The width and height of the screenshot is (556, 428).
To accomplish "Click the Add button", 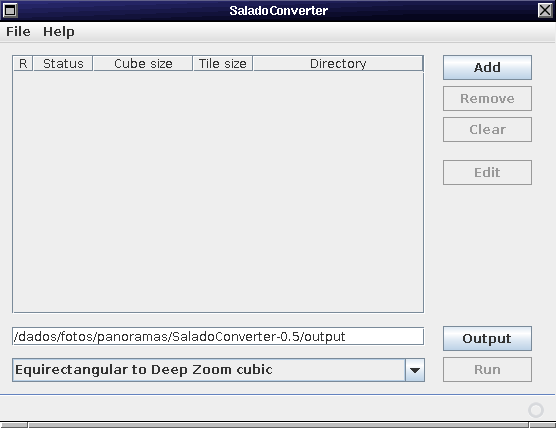I will [x=487, y=67].
